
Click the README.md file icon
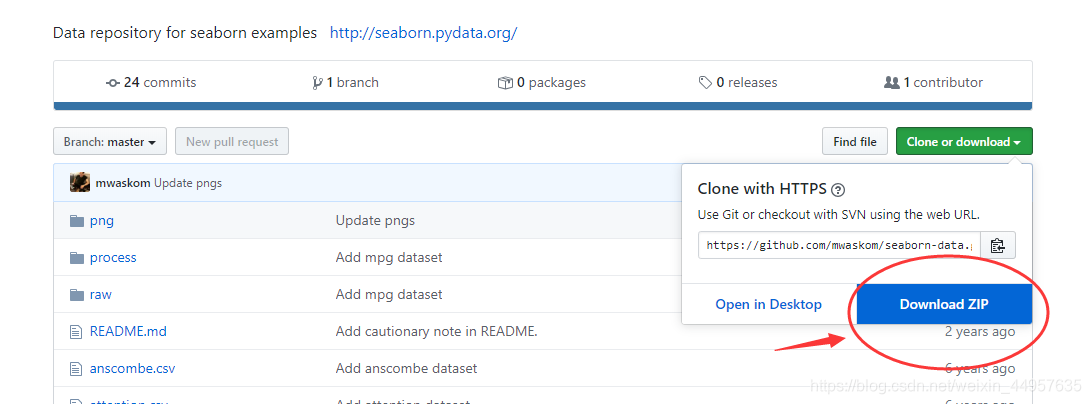(x=76, y=331)
